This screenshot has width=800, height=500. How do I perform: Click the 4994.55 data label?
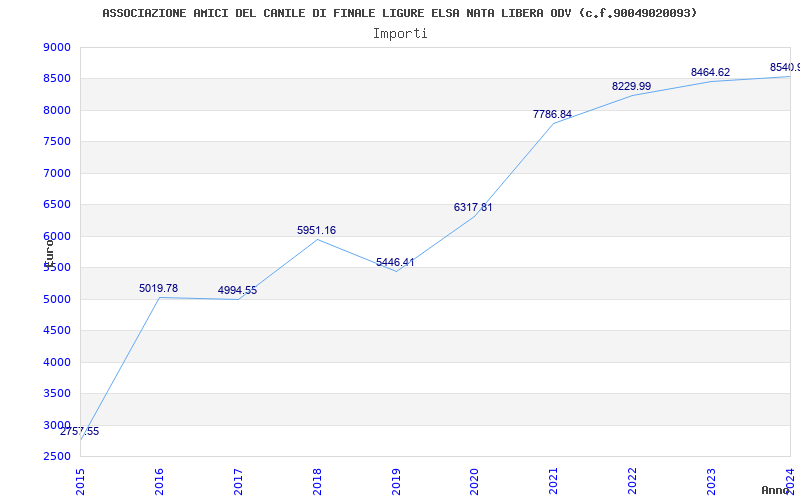pos(237,290)
